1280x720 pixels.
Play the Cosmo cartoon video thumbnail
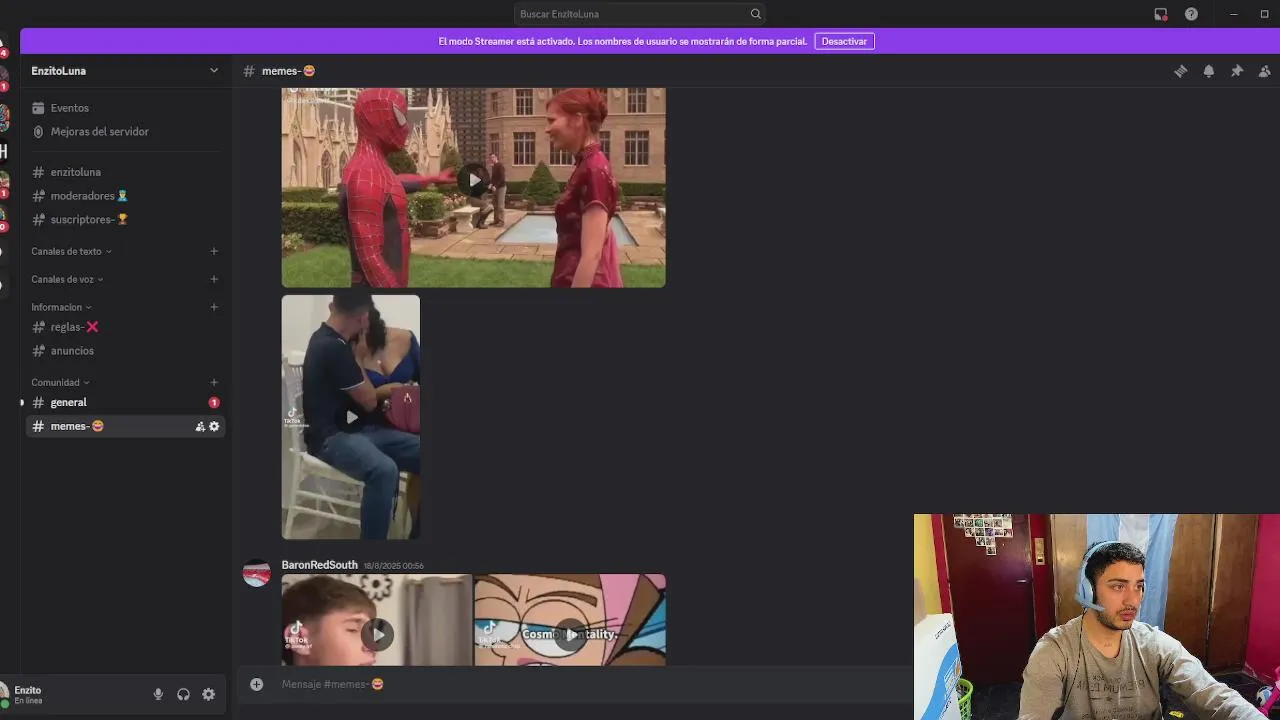(570, 633)
